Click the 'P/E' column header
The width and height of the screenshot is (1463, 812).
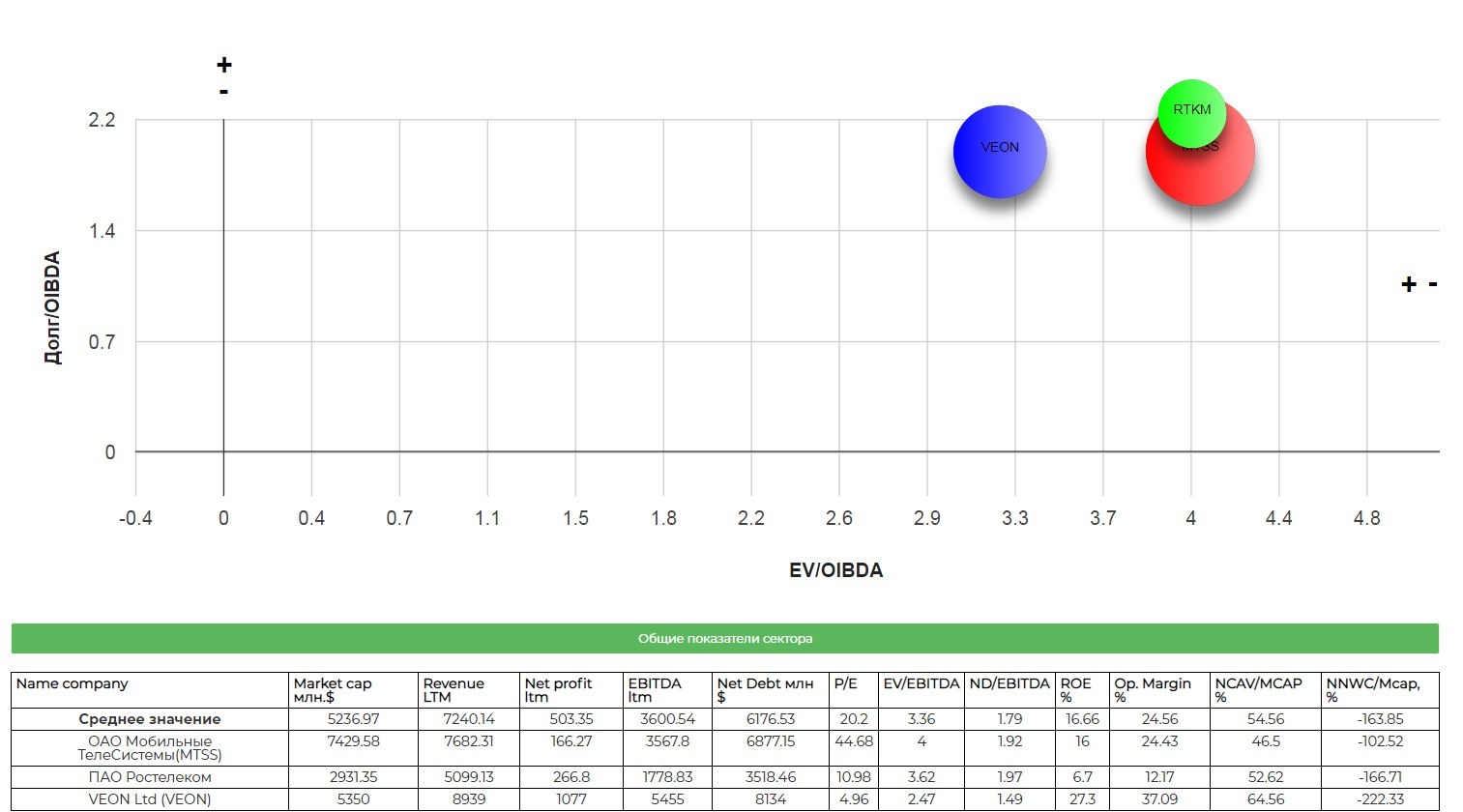[854, 690]
